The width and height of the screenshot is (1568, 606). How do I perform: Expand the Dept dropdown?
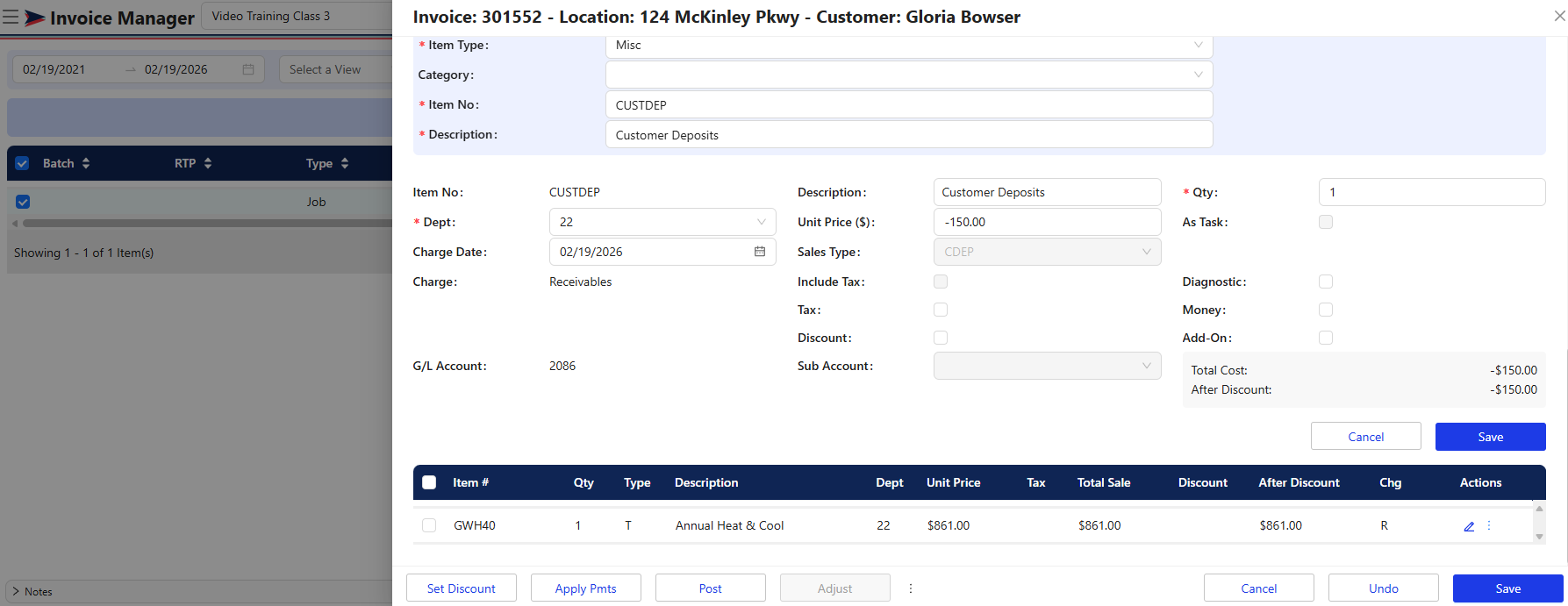coord(662,222)
